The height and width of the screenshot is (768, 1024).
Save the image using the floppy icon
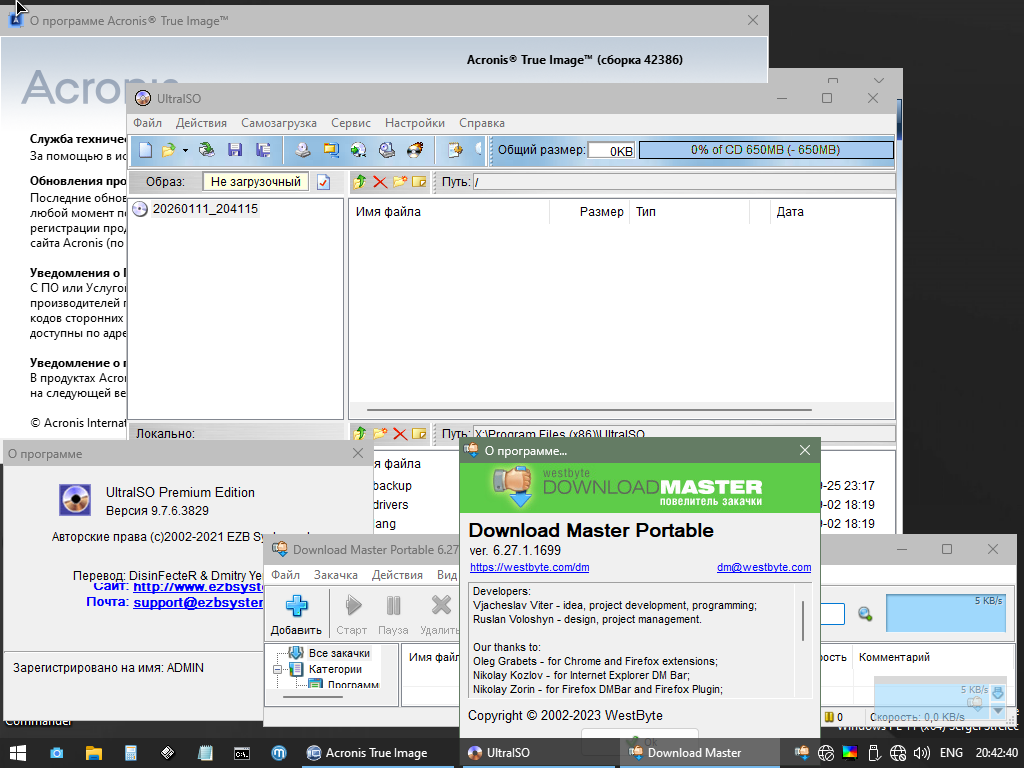tap(235, 150)
